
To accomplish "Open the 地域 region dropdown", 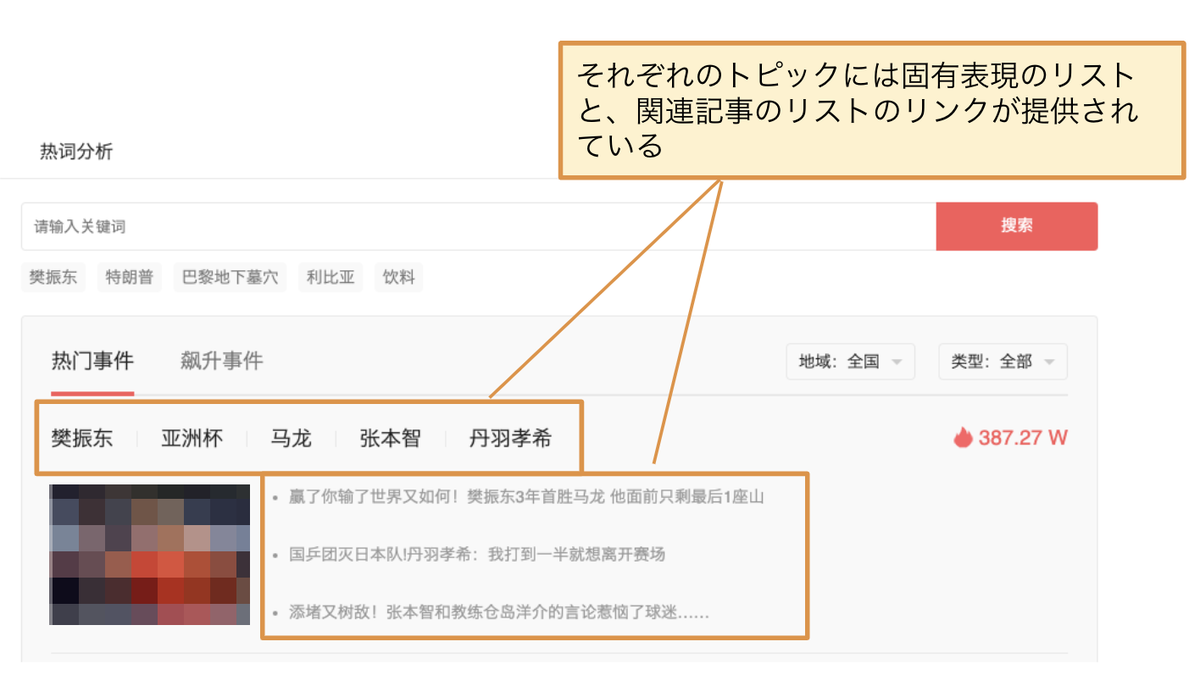I will point(850,362).
